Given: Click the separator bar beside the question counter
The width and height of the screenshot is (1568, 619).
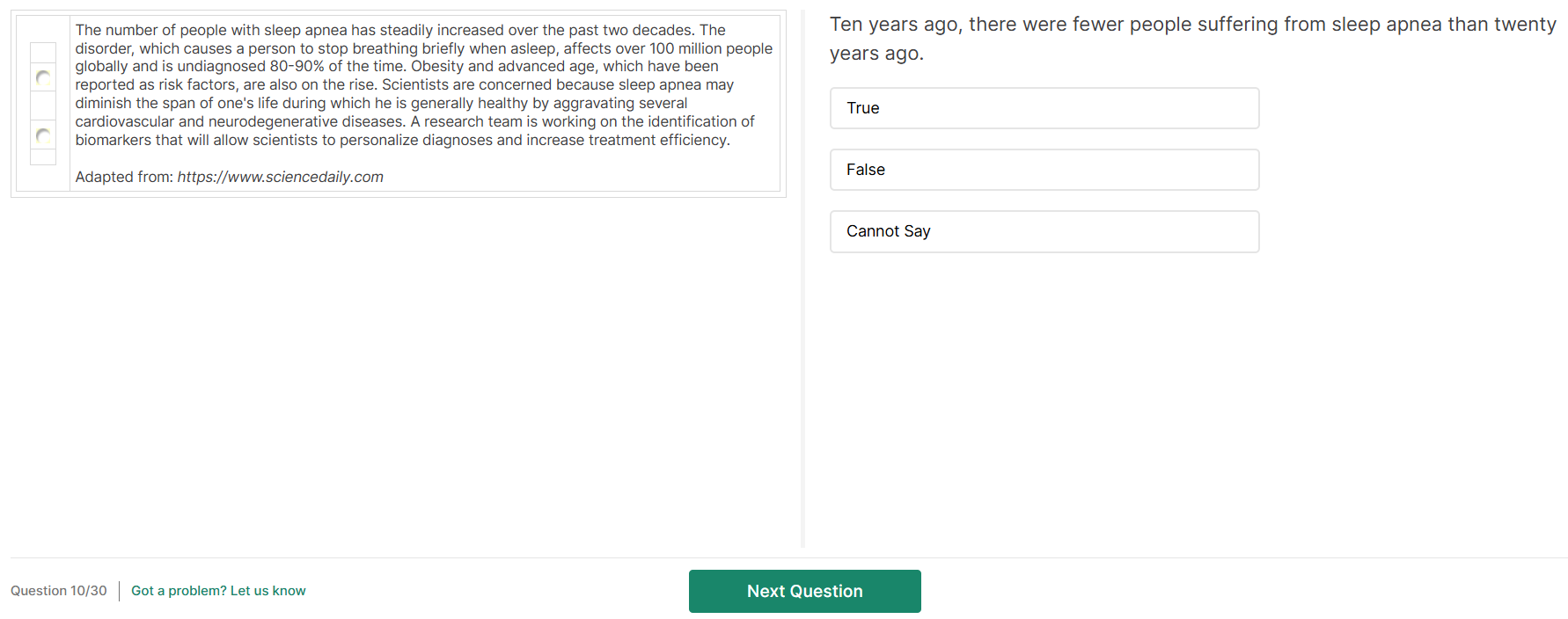Looking at the screenshot, I should click(x=119, y=591).
